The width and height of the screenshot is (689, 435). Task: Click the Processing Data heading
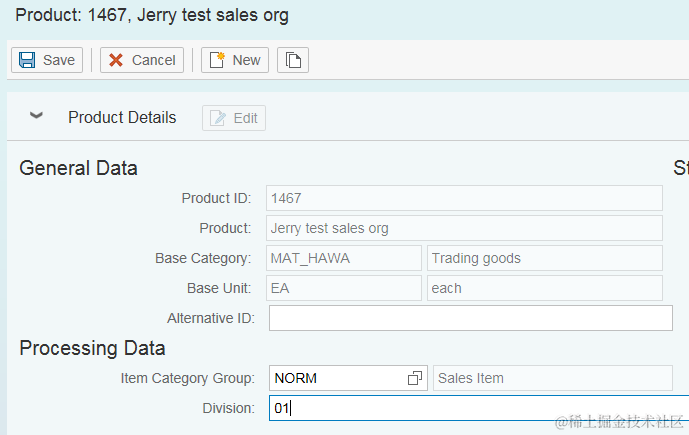point(92,348)
